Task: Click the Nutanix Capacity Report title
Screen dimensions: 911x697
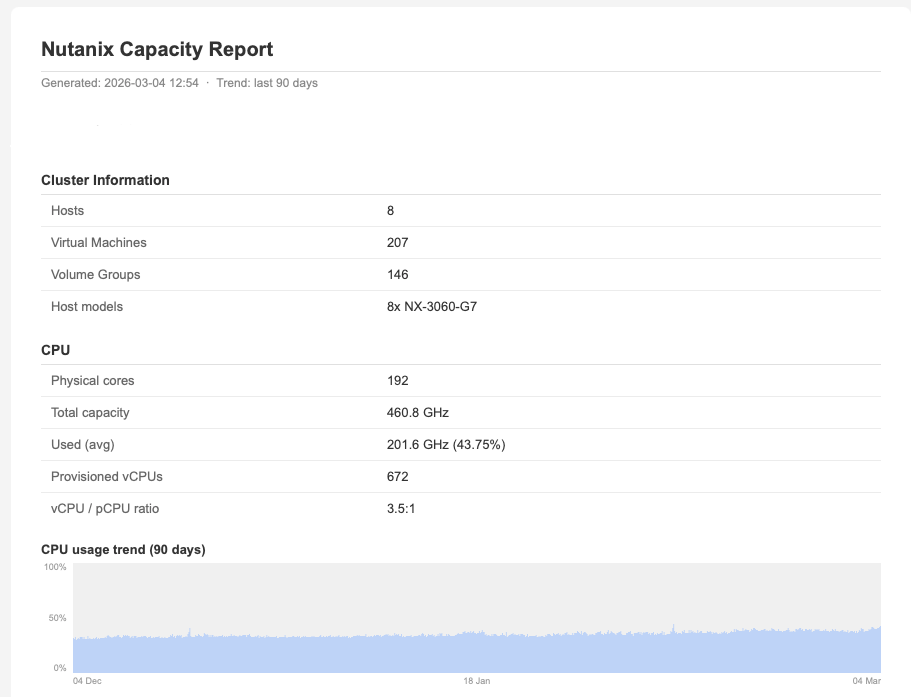Action: coord(157,49)
